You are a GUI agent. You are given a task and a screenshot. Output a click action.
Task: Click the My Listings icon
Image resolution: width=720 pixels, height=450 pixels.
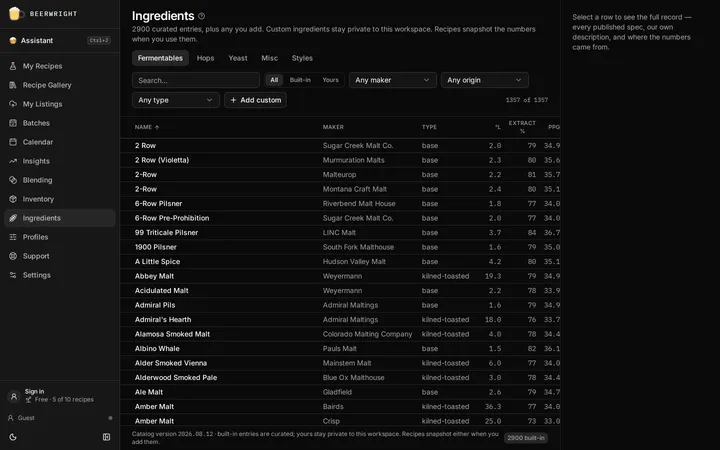pos(13,104)
